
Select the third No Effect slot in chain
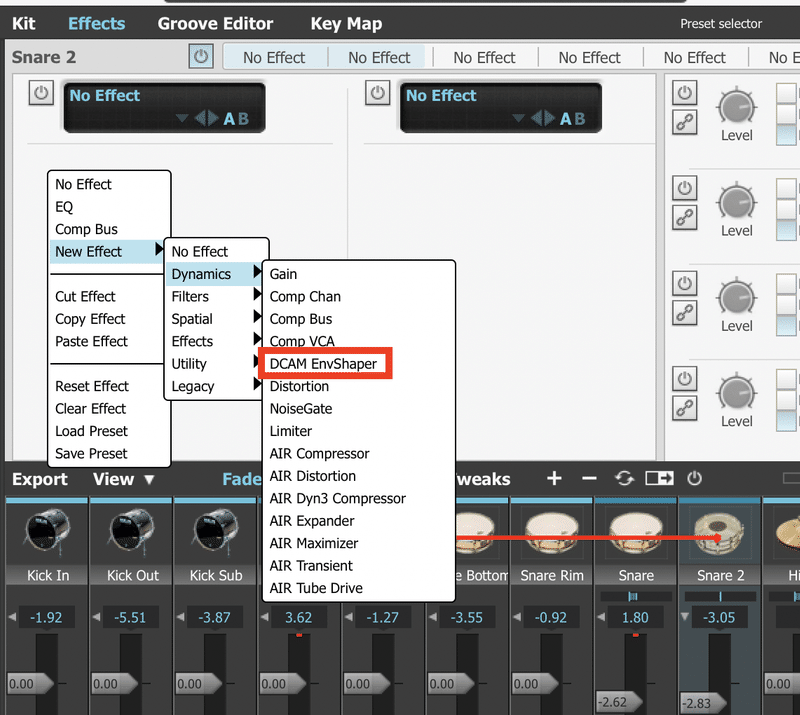485,57
